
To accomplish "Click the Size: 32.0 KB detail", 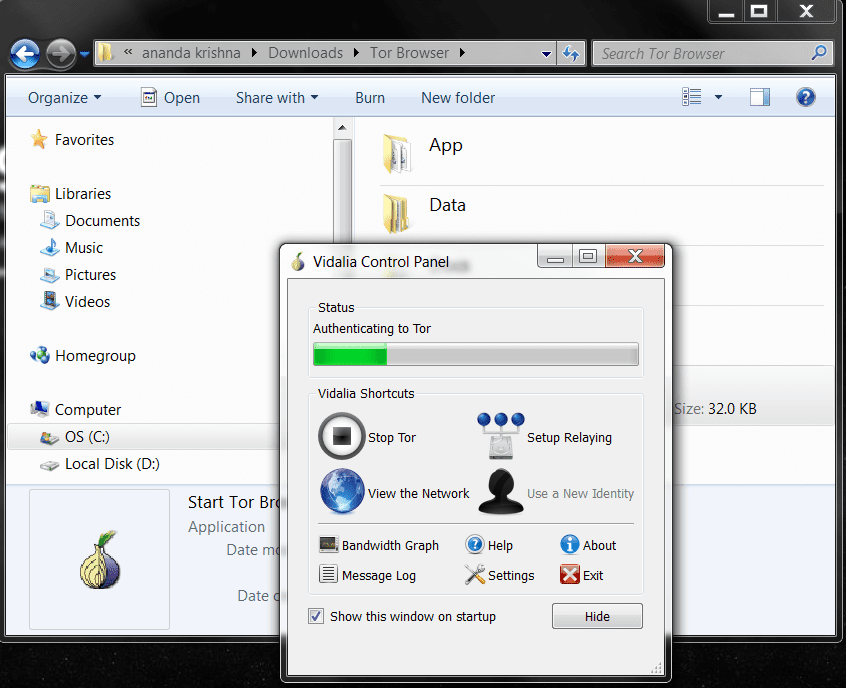I will [715, 409].
